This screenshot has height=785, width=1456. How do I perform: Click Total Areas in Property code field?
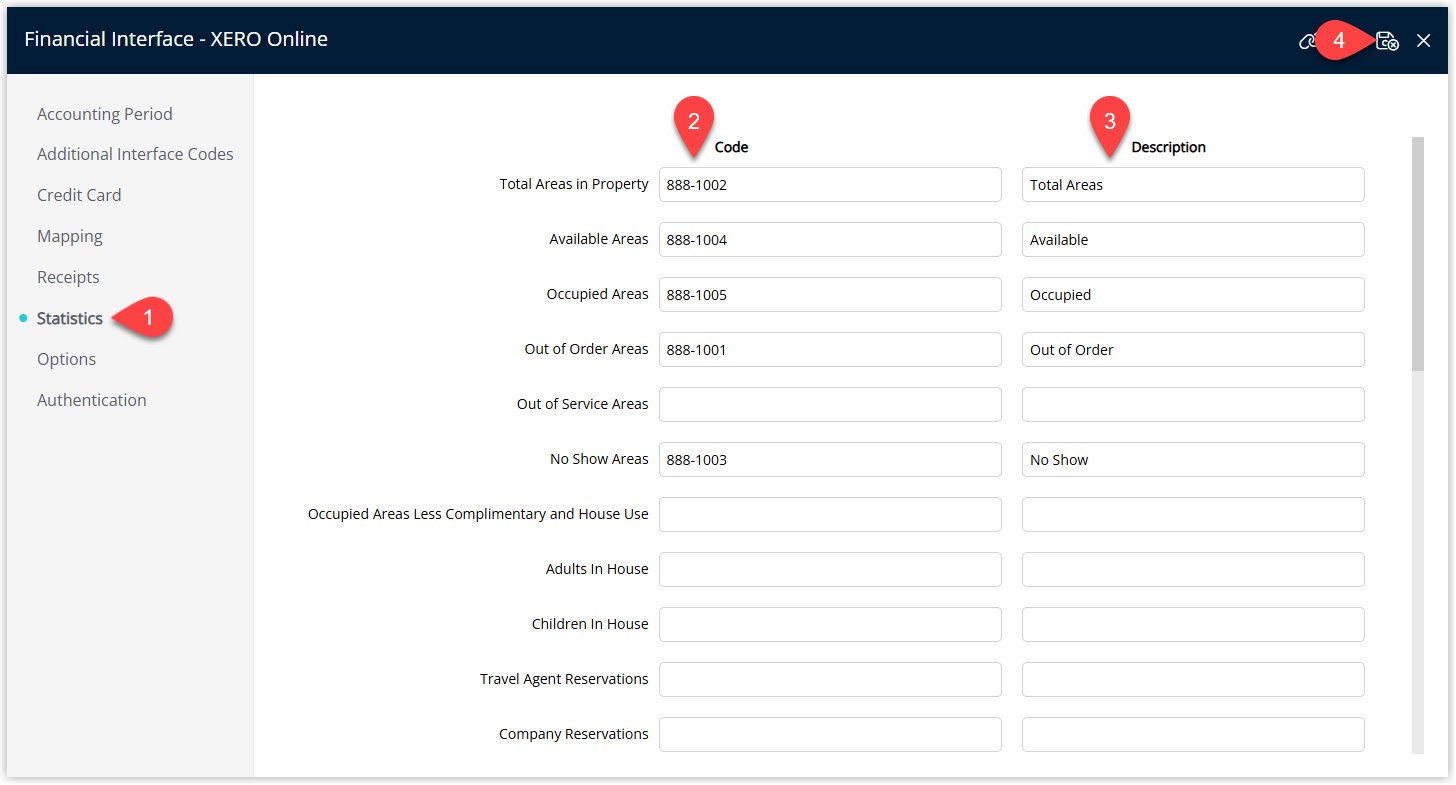pyautogui.click(x=830, y=184)
